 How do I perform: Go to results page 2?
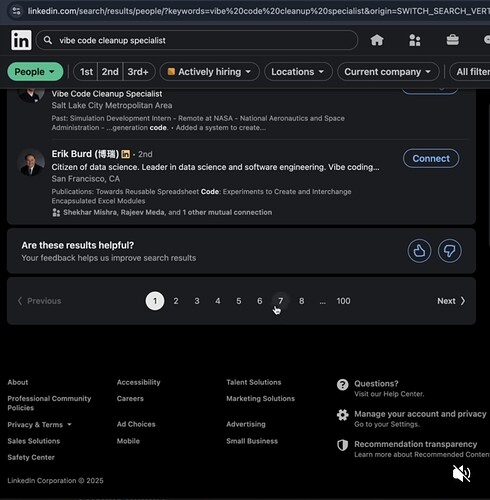coord(176,301)
